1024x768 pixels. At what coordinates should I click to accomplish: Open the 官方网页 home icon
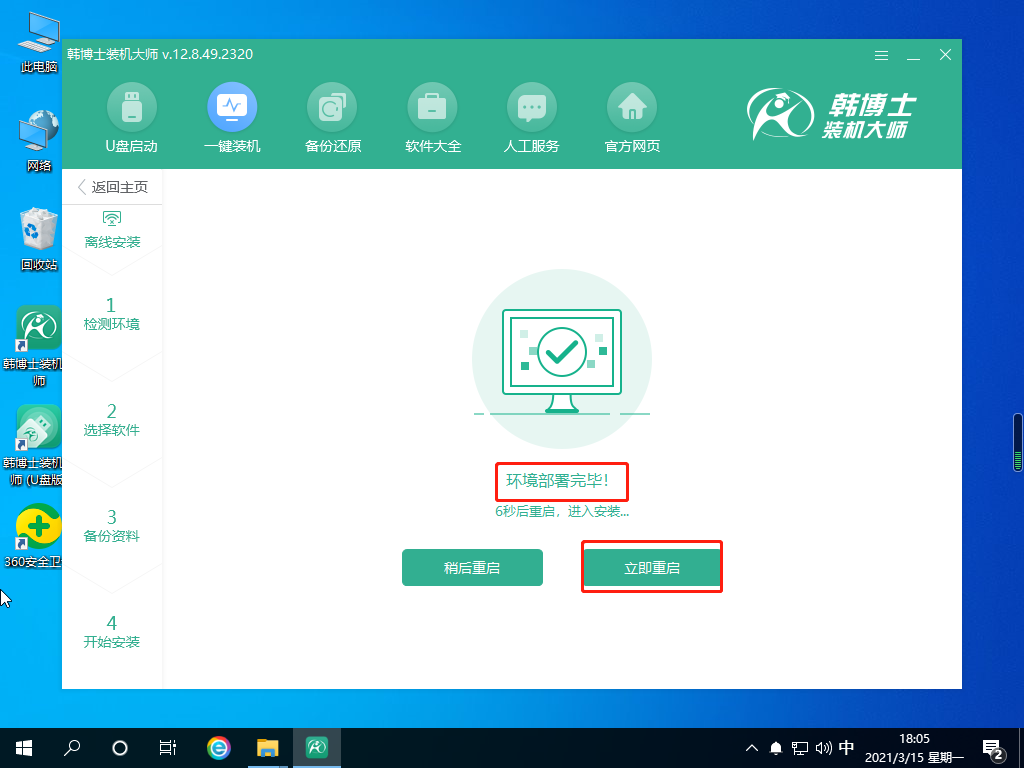point(632,106)
